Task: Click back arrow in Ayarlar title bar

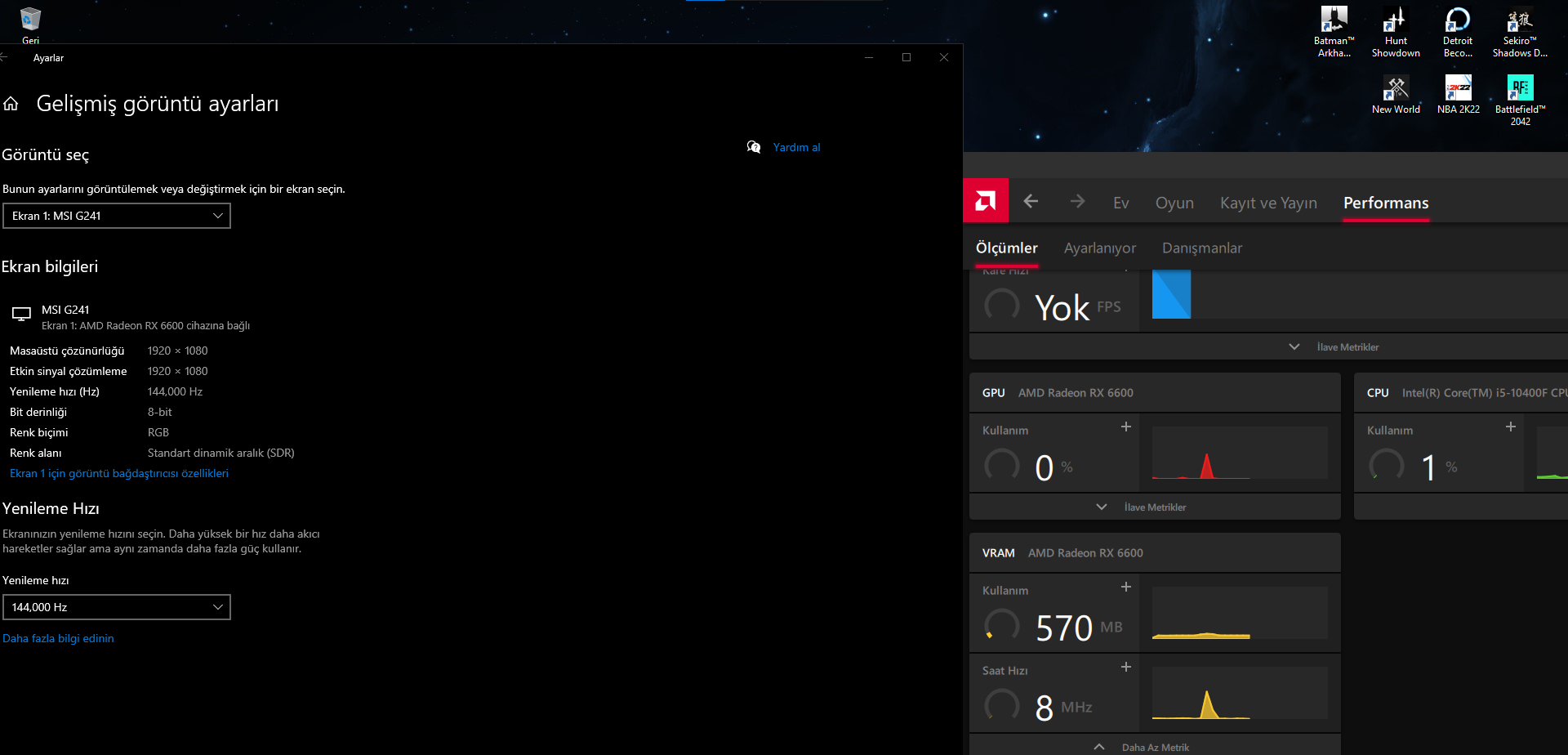Action: pyautogui.click(x=5, y=57)
